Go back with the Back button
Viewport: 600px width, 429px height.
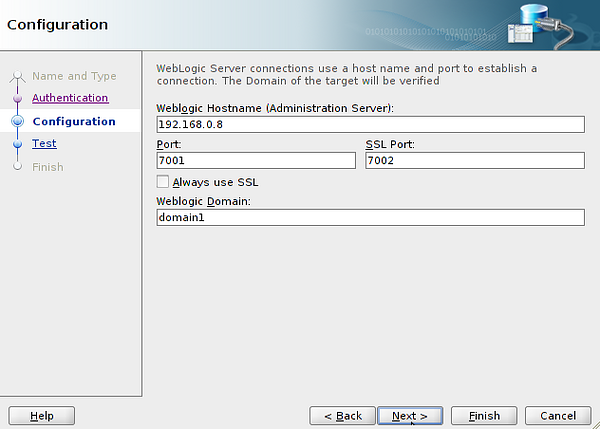[341, 416]
